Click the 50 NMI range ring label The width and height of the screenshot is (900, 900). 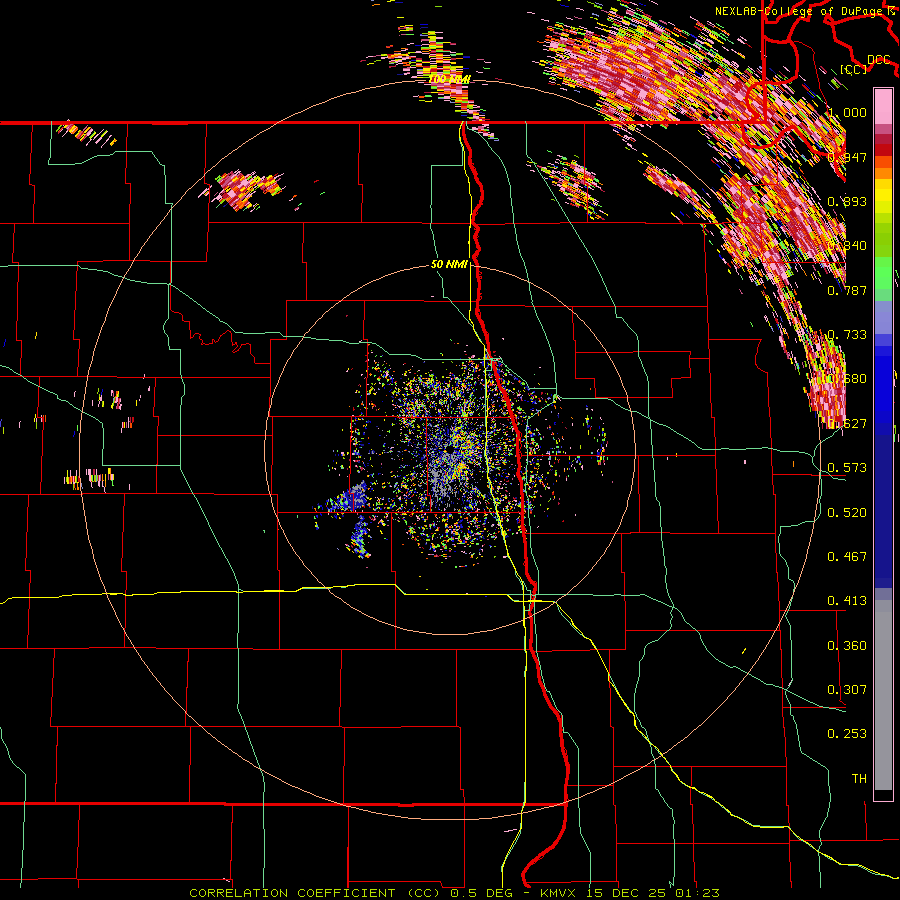(x=449, y=264)
